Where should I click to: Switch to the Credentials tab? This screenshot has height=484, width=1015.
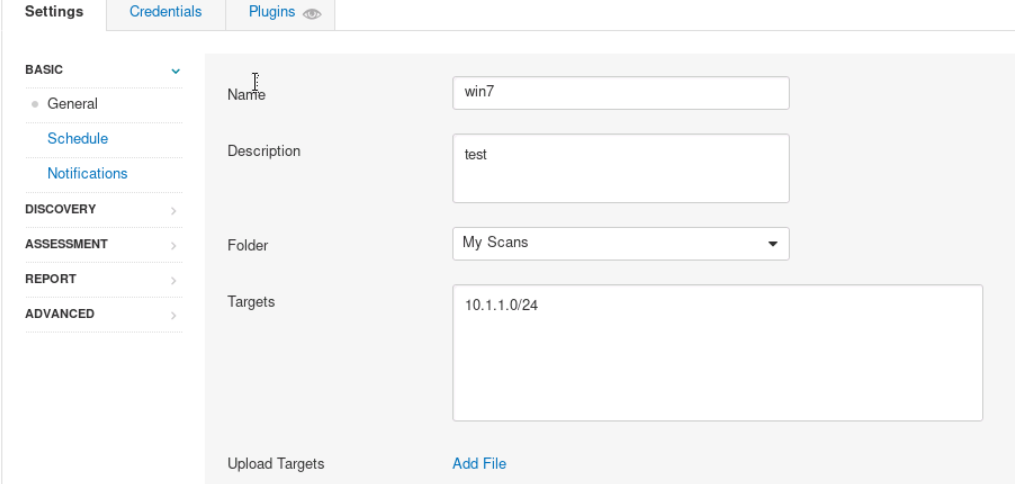click(x=166, y=12)
